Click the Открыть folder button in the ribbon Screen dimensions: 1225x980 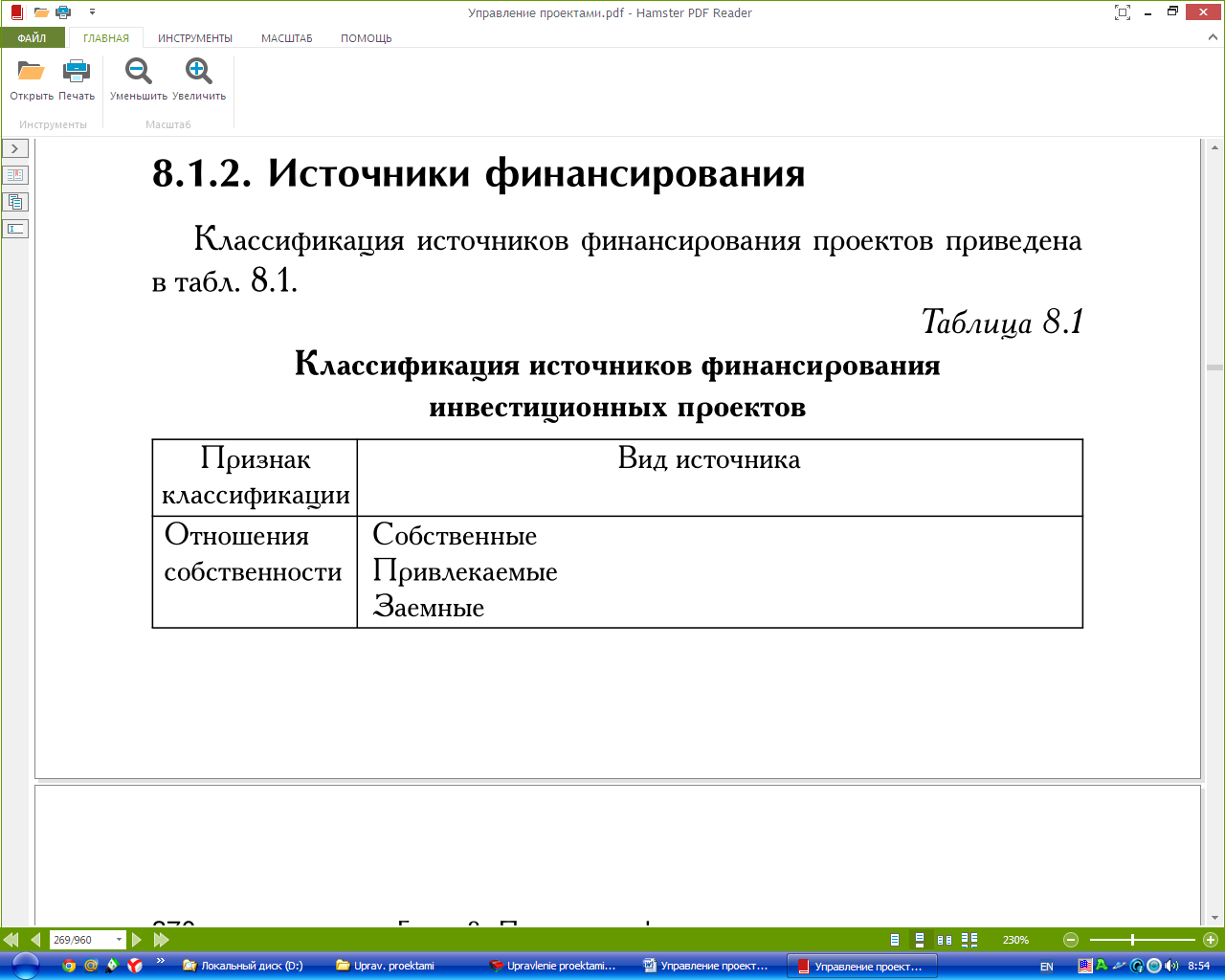click(x=32, y=79)
